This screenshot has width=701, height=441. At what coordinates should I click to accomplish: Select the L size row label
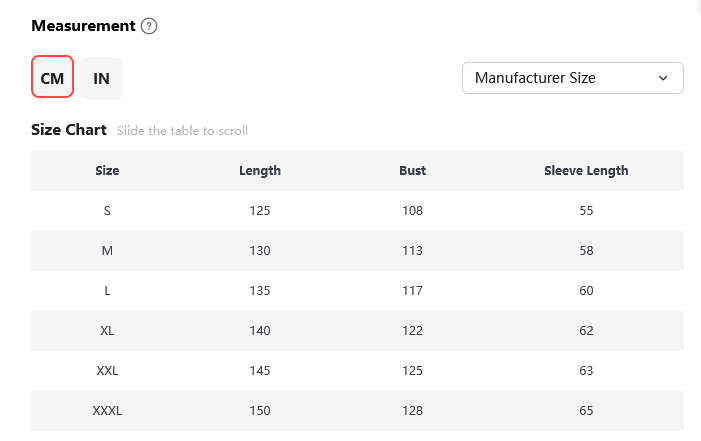pyautogui.click(x=107, y=291)
